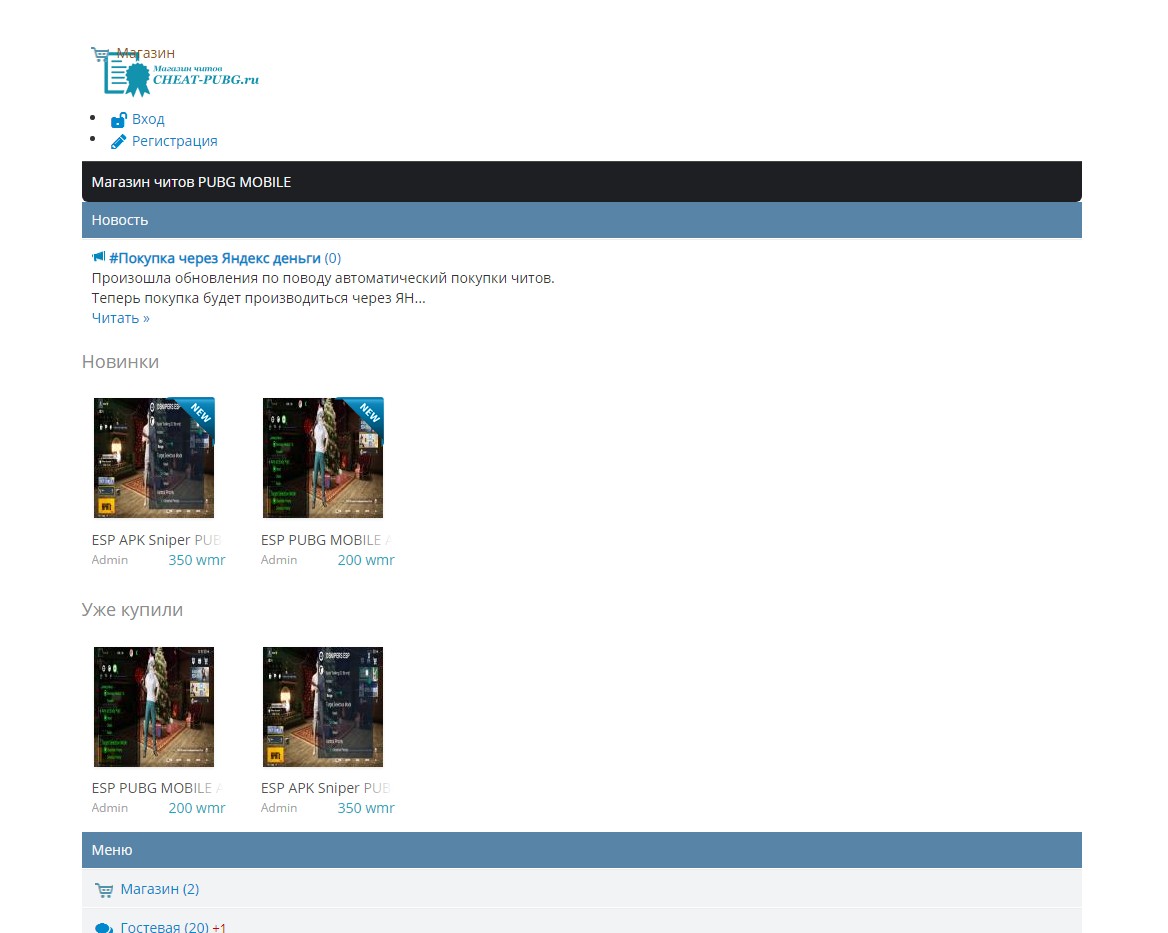Click the shopping cart icon at page top
Image resolution: width=1168 pixels, height=933 pixels.
100,53
